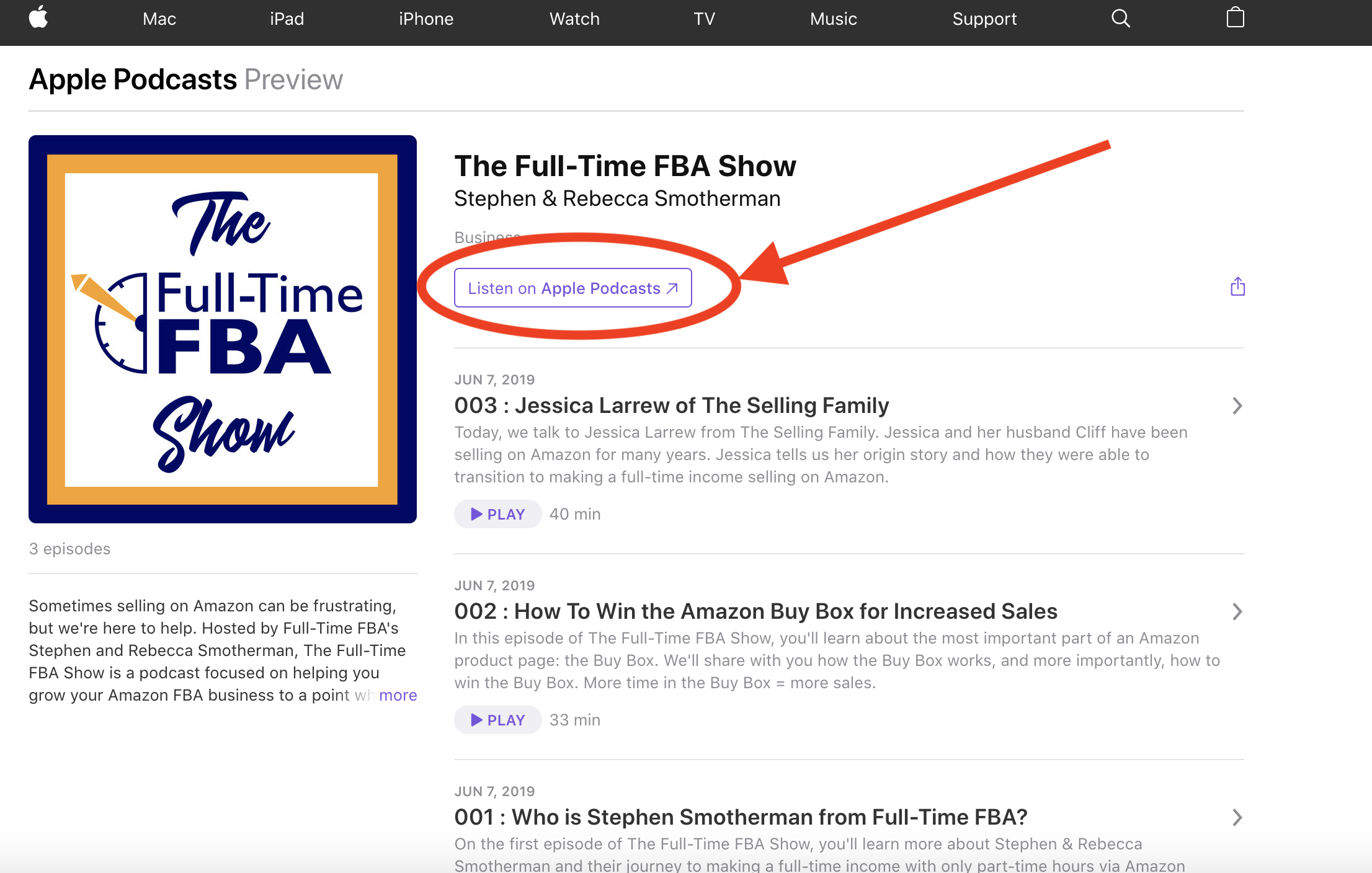Open TV in the navigation bar
The image size is (1372, 873).
705,19
